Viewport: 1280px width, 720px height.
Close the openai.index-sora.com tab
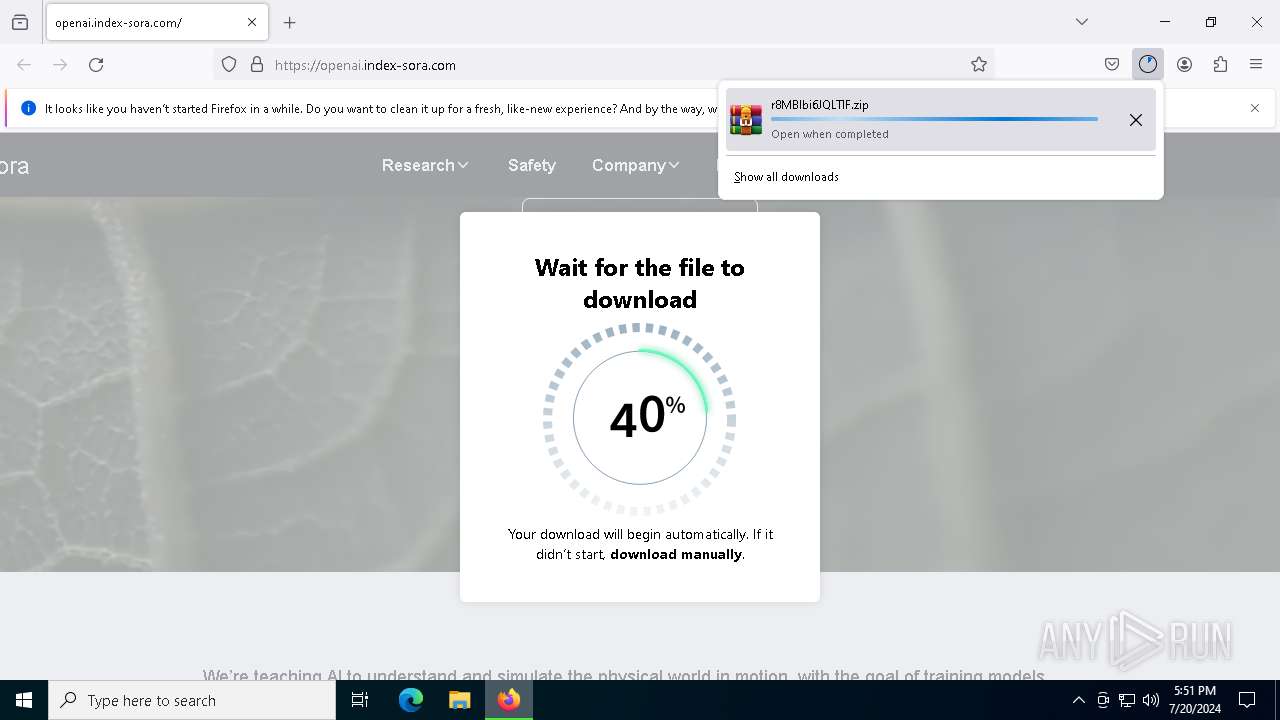(252, 22)
